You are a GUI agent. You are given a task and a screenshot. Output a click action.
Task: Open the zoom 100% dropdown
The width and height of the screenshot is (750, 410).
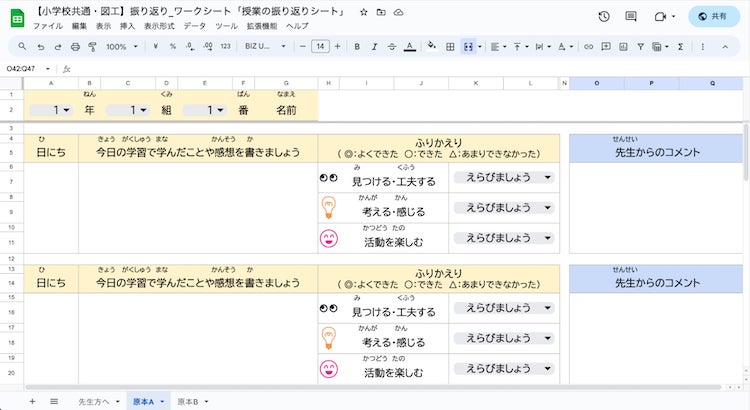coord(122,47)
